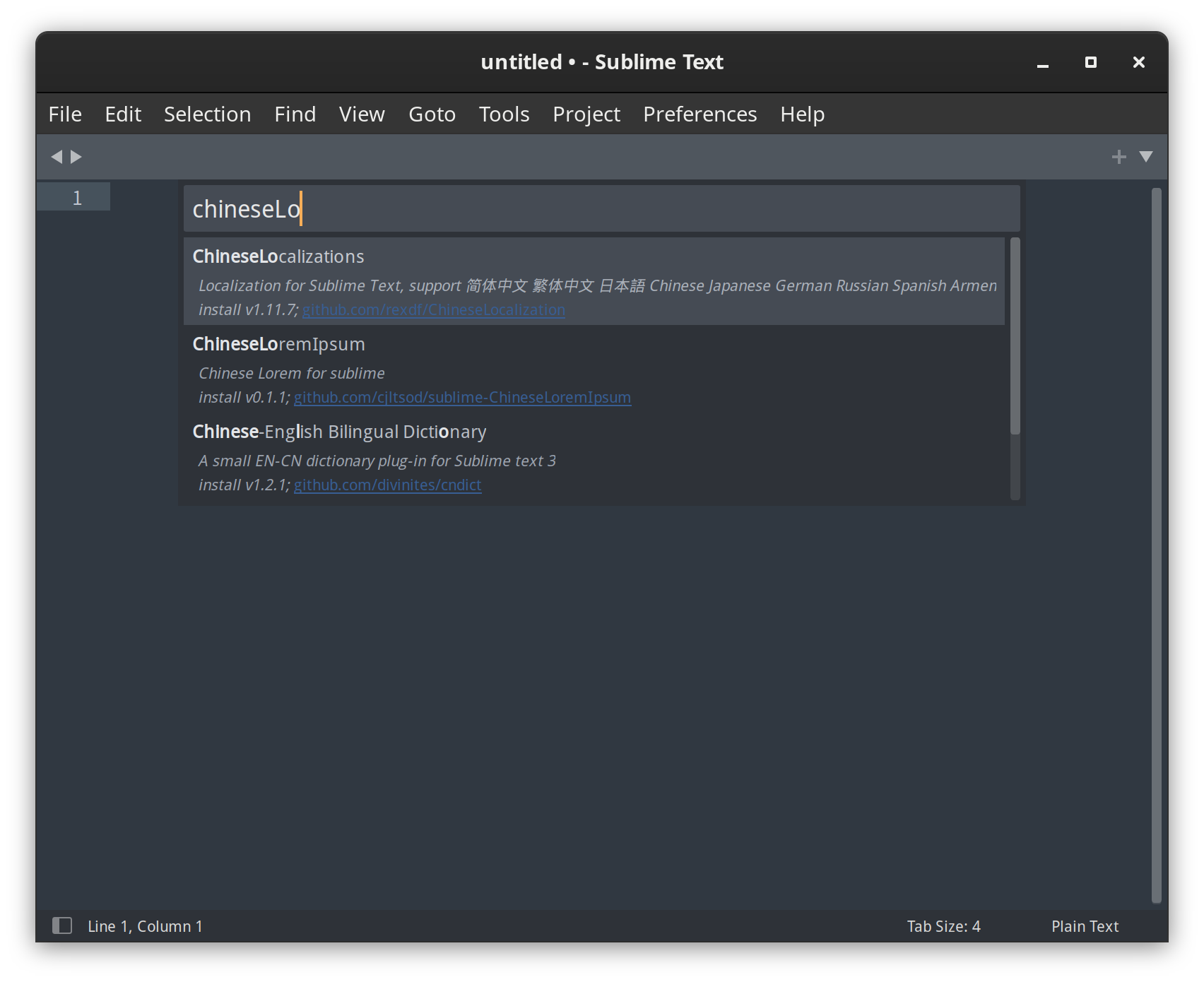Add a new tab with plus icon
The image size is (1204, 982).
coord(1119,156)
